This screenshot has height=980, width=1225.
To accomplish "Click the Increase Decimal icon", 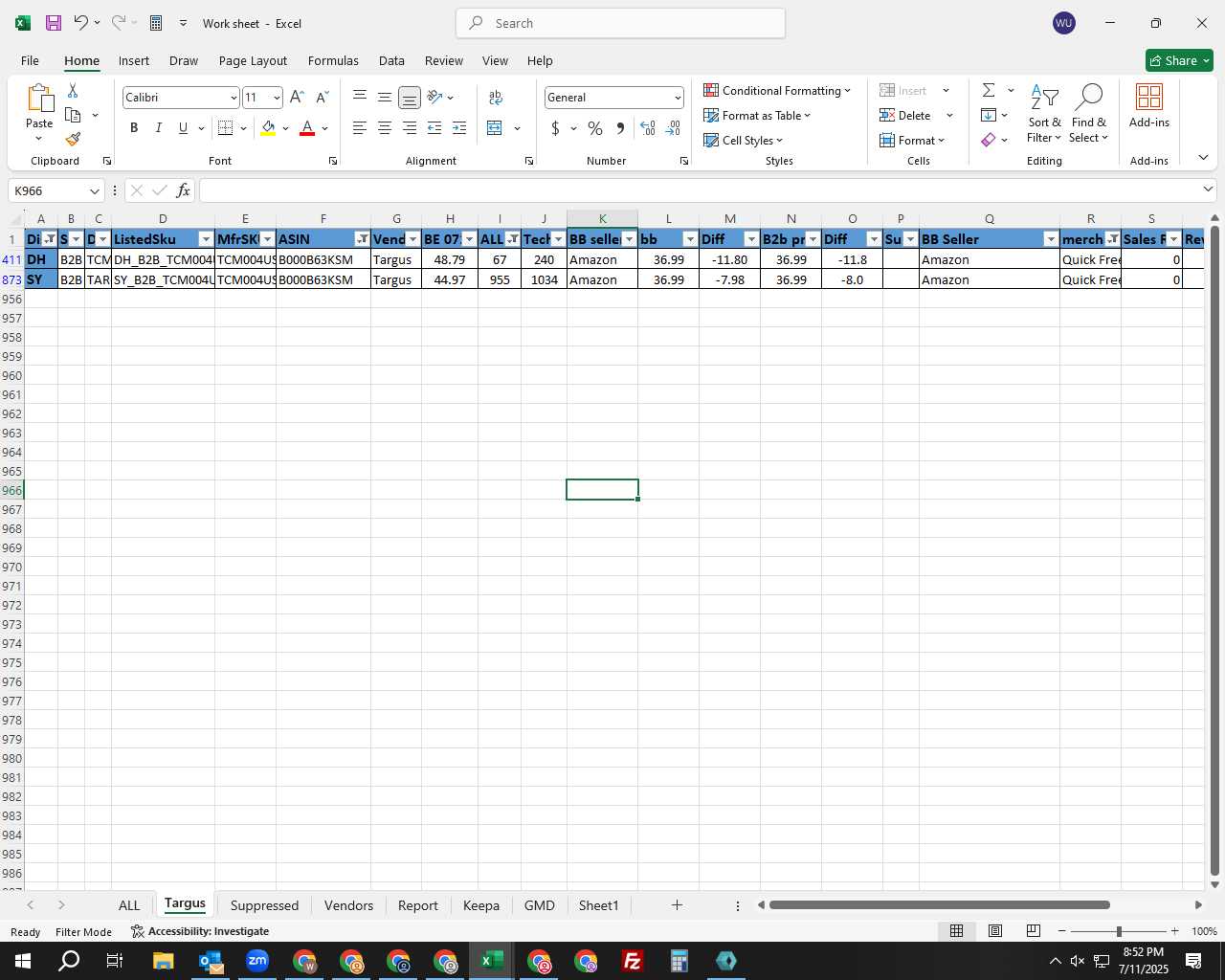I will [x=648, y=128].
